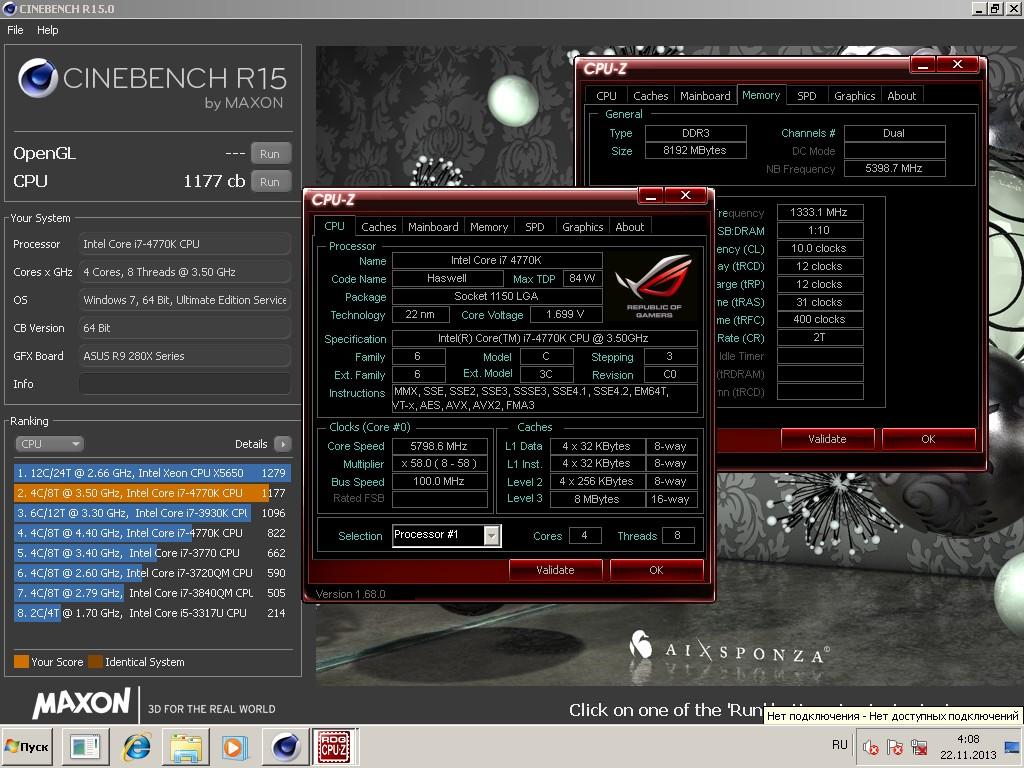Viewport: 1024px width, 768px height.
Task: Run the CPU benchmark
Action: [x=270, y=182]
